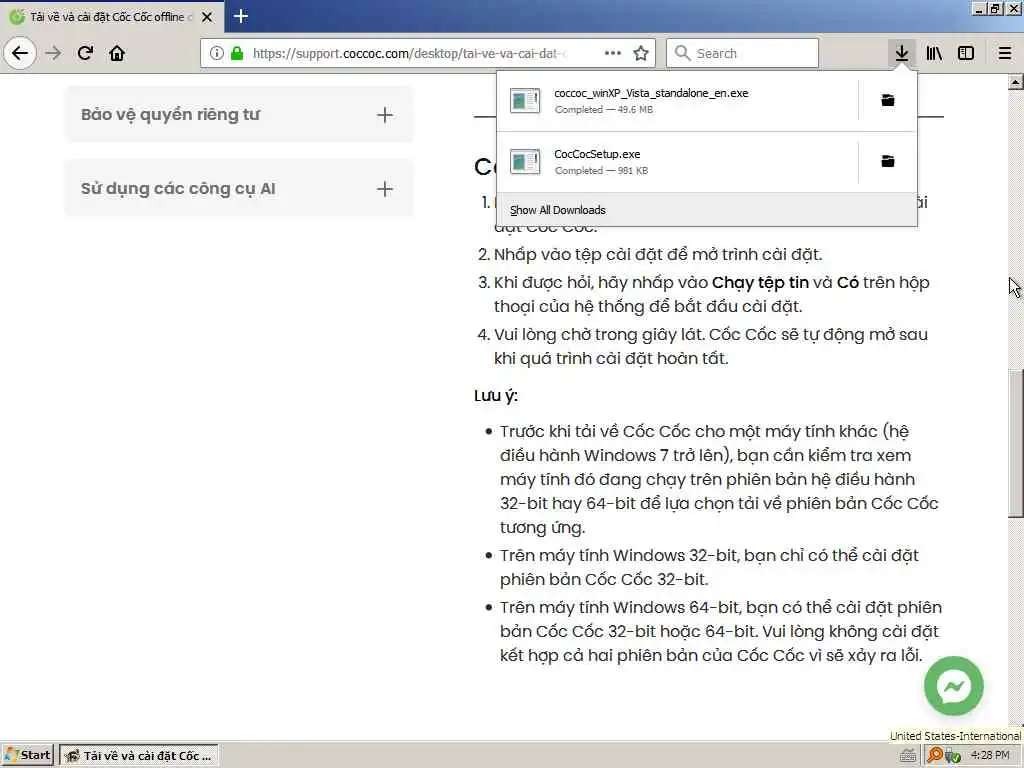The width and height of the screenshot is (1024, 768).
Task: Click the magnifier icon in search box
Action: (682, 53)
